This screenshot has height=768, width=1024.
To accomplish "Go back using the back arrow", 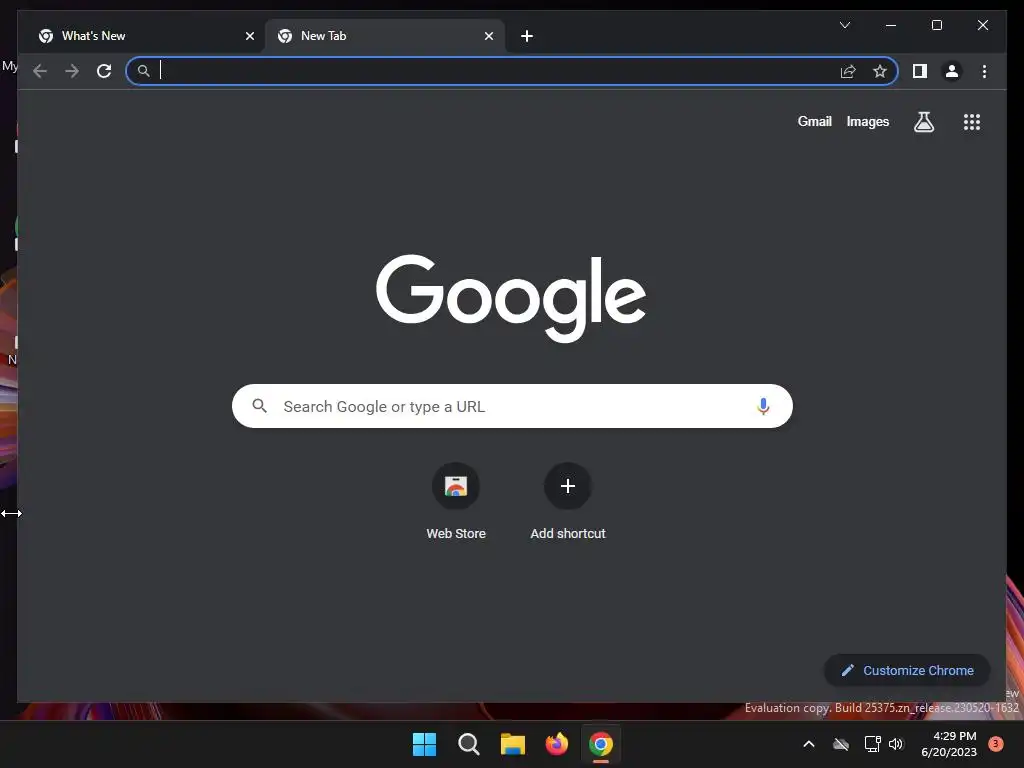I will point(40,71).
